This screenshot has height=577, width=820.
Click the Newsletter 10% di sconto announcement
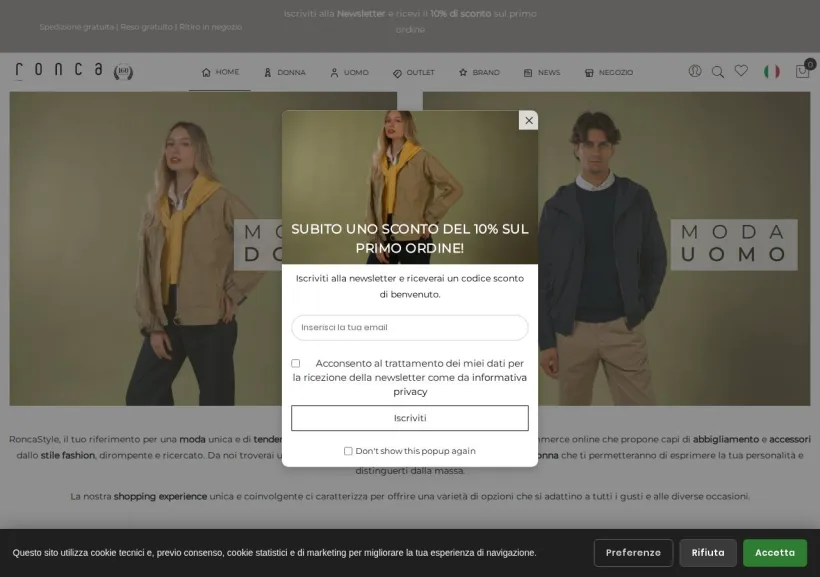coord(410,21)
